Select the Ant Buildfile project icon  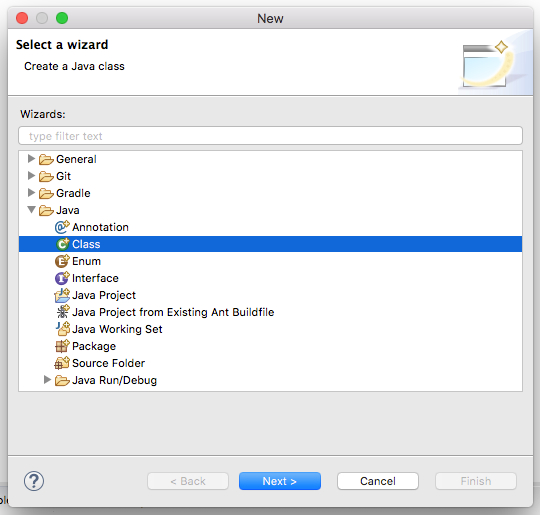tap(63, 312)
